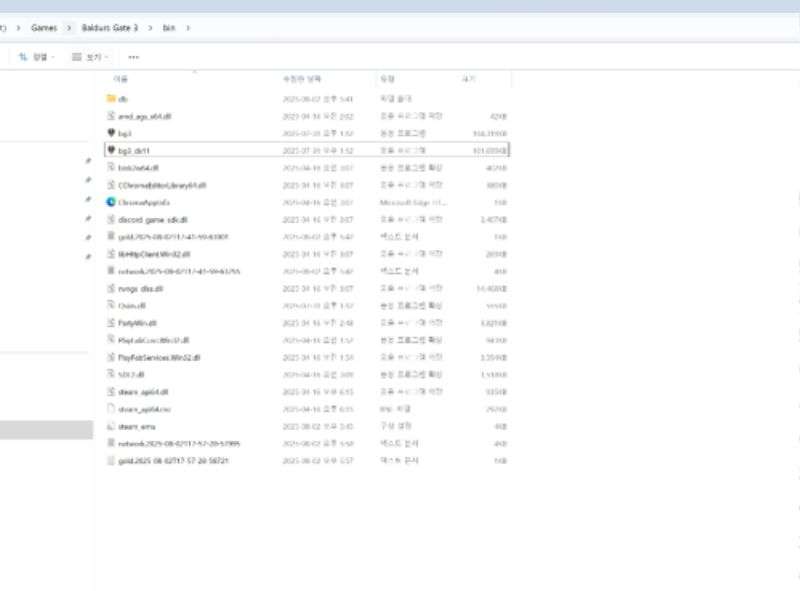Click the bg3_dx11 heart icon
Viewport: 800px width, 591px height.
pyautogui.click(x=111, y=150)
